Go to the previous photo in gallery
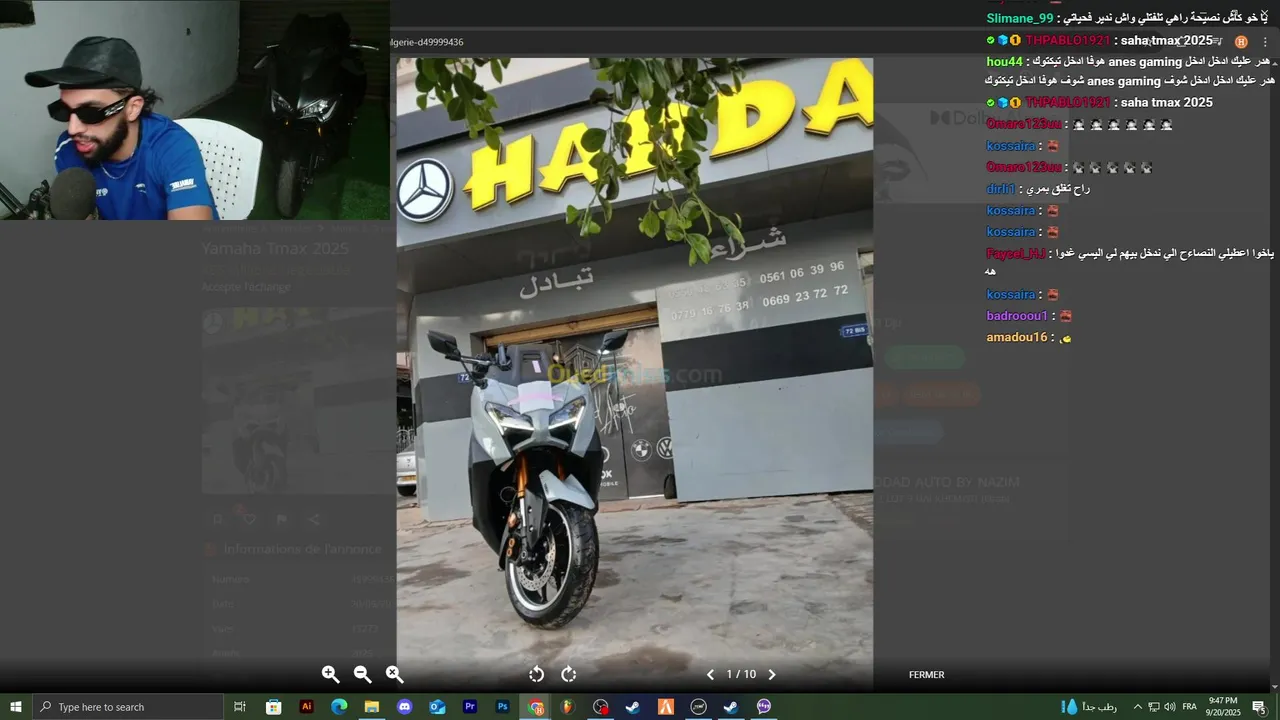The width and height of the screenshot is (1280, 720). [x=710, y=675]
